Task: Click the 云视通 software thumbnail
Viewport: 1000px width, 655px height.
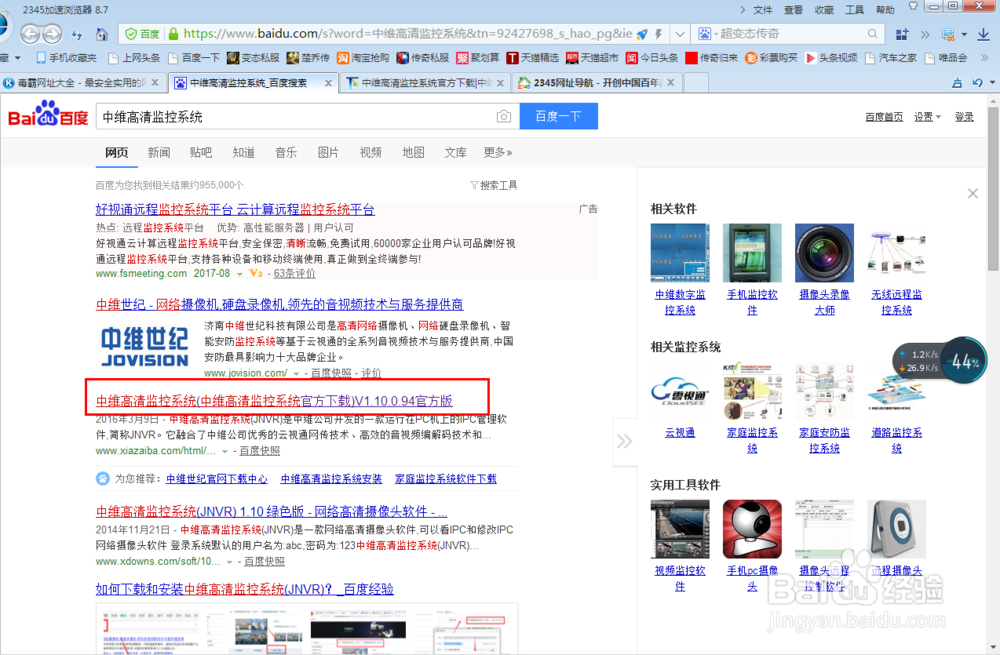Action: (681, 395)
